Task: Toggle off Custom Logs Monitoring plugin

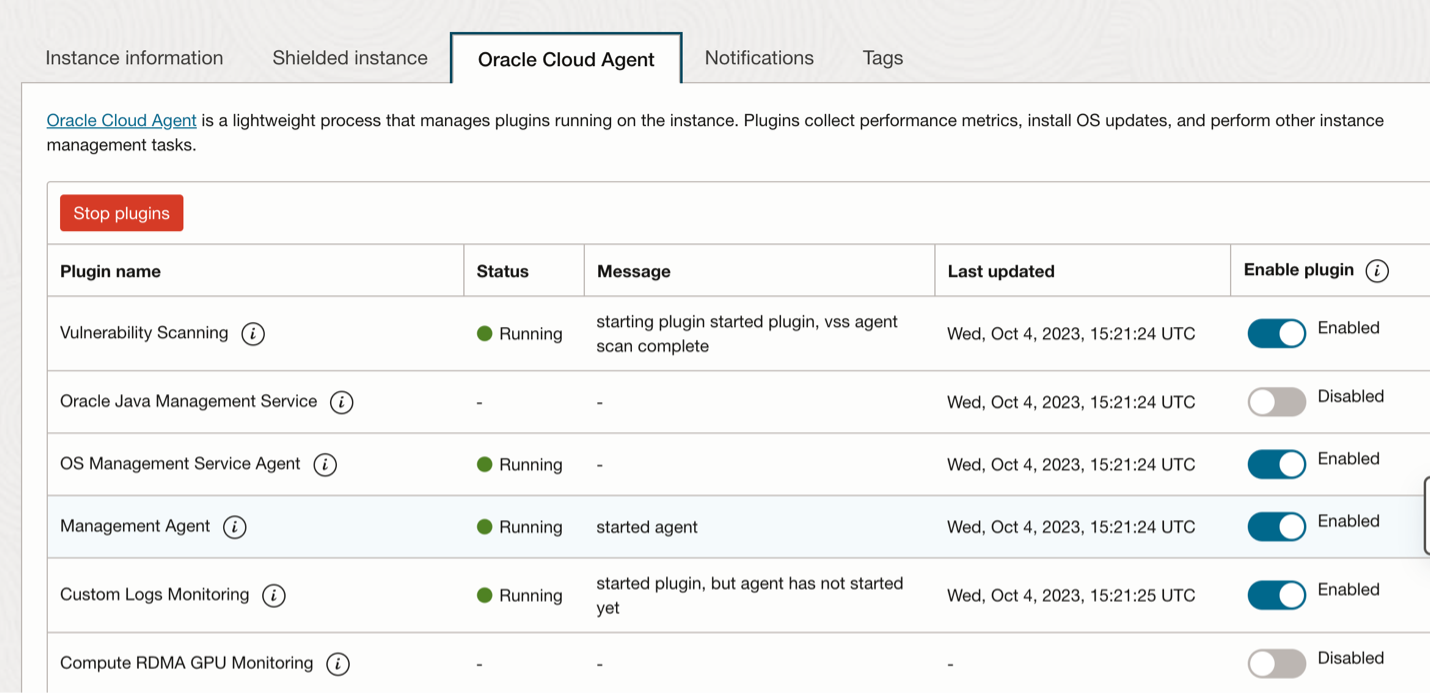Action: pyautogui.click(x=1276, y=596)
